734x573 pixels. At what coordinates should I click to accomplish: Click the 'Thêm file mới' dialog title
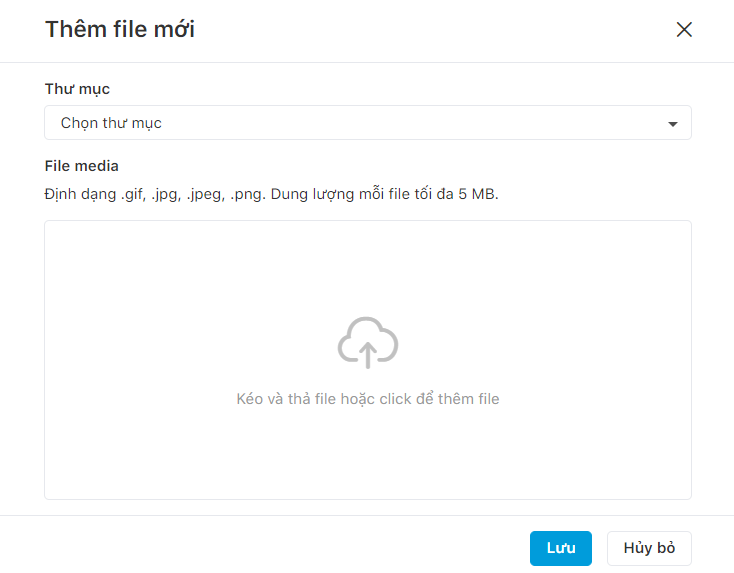pos(120,29)
